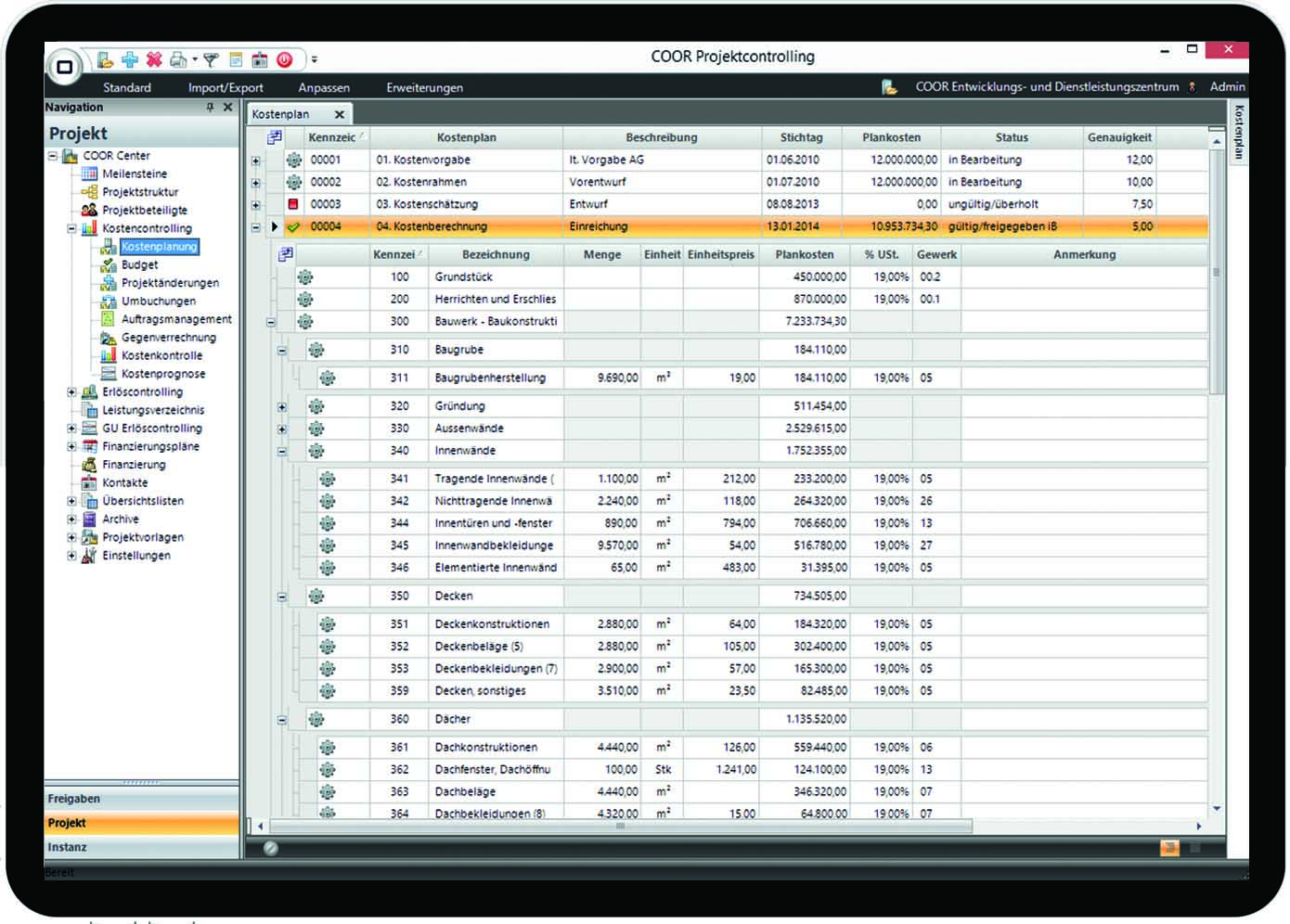Screen dimensions: 1290x924
Task: Select Auftragsmanagement tree item
Action: coord(176,319)
